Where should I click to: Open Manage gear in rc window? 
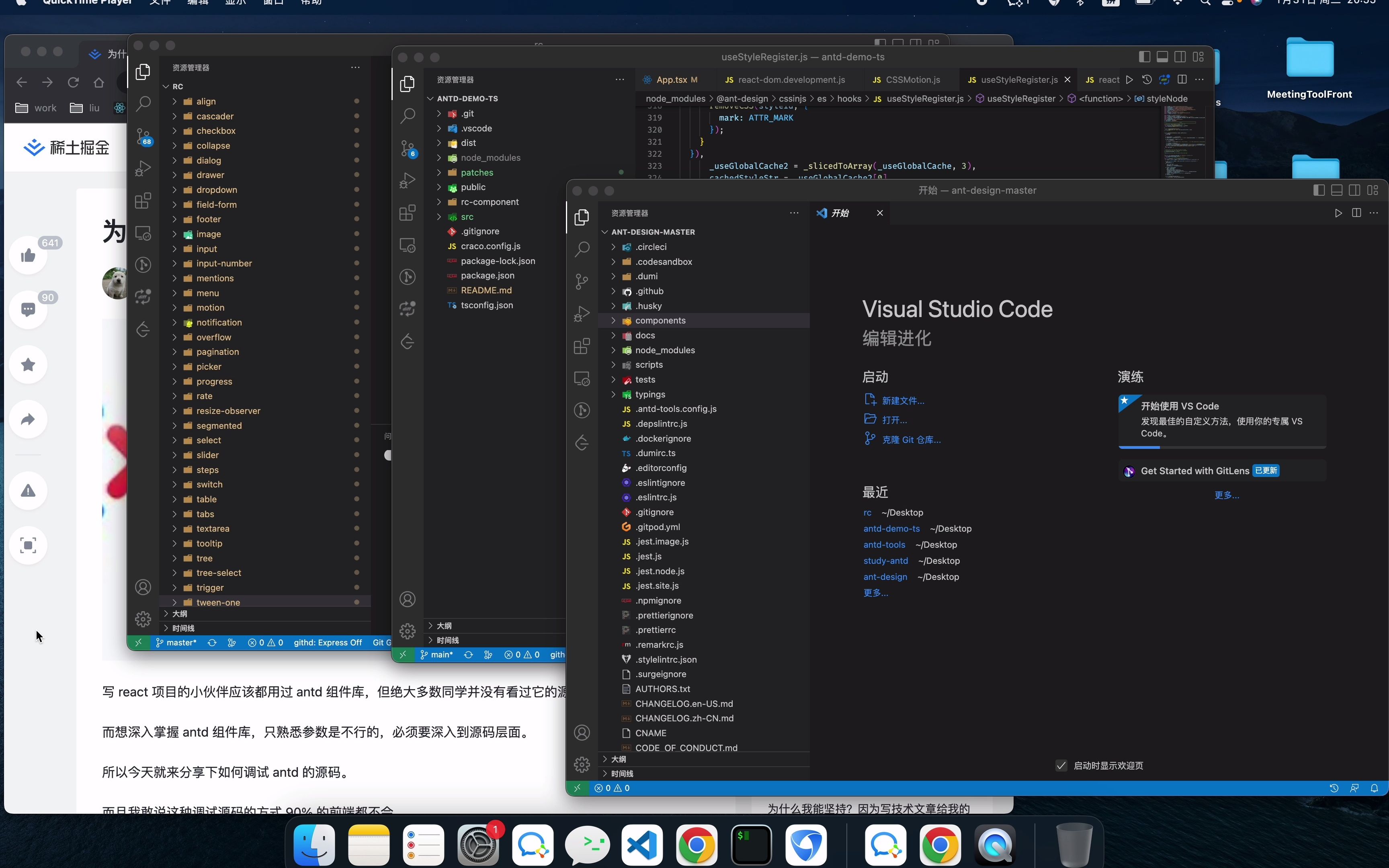143,619
